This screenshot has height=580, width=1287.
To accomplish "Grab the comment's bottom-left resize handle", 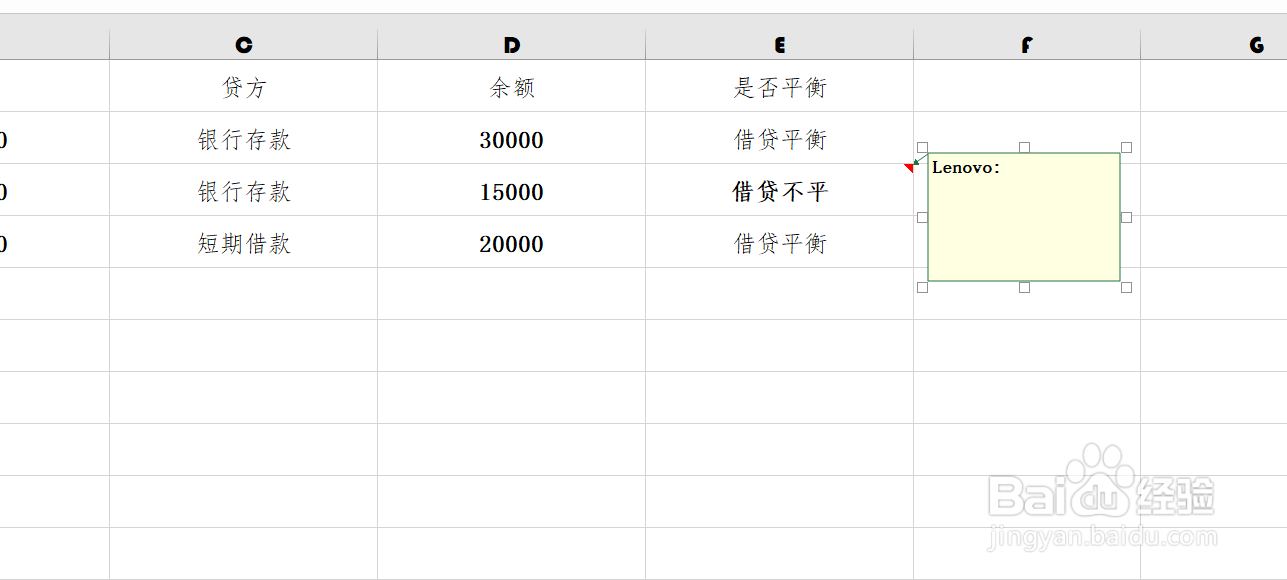I will click(922, 287).
